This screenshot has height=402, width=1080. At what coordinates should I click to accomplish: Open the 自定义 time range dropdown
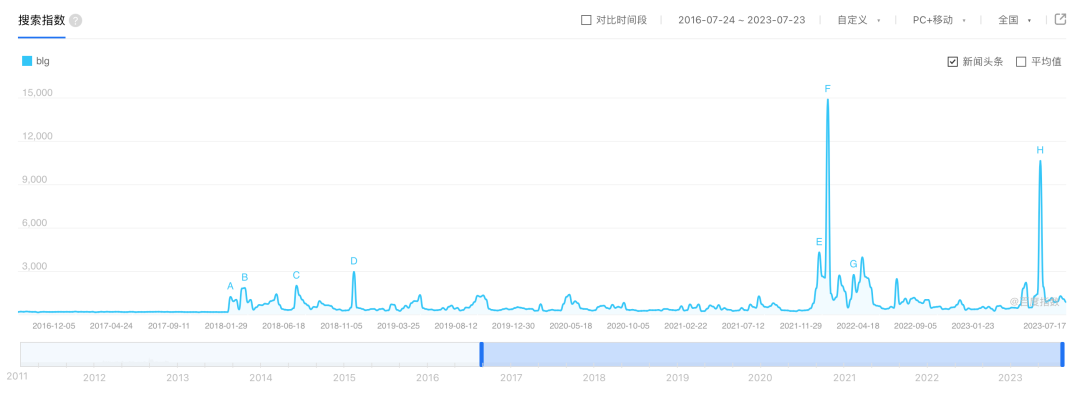(858, 20)
